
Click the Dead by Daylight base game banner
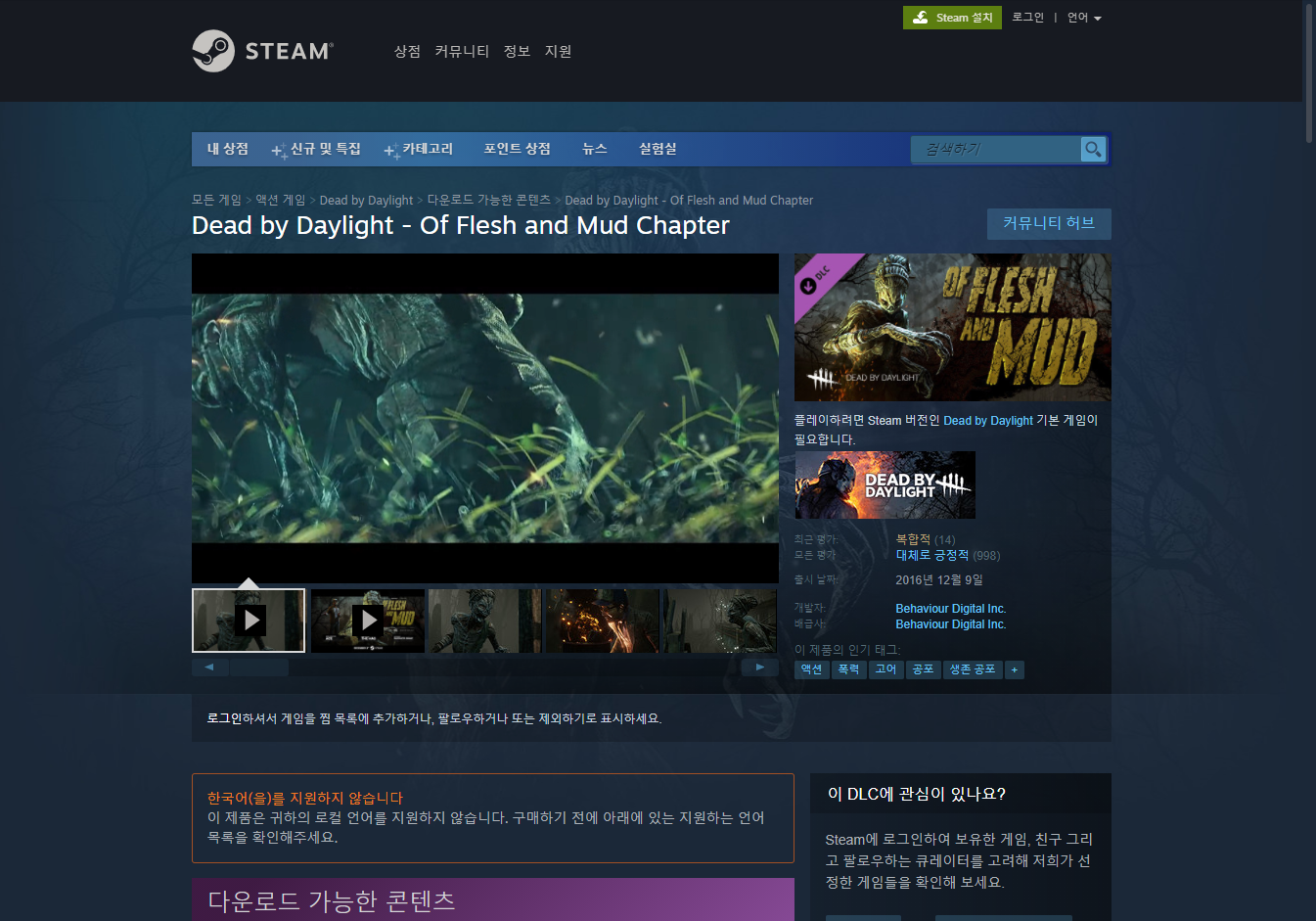click(885, 484)
